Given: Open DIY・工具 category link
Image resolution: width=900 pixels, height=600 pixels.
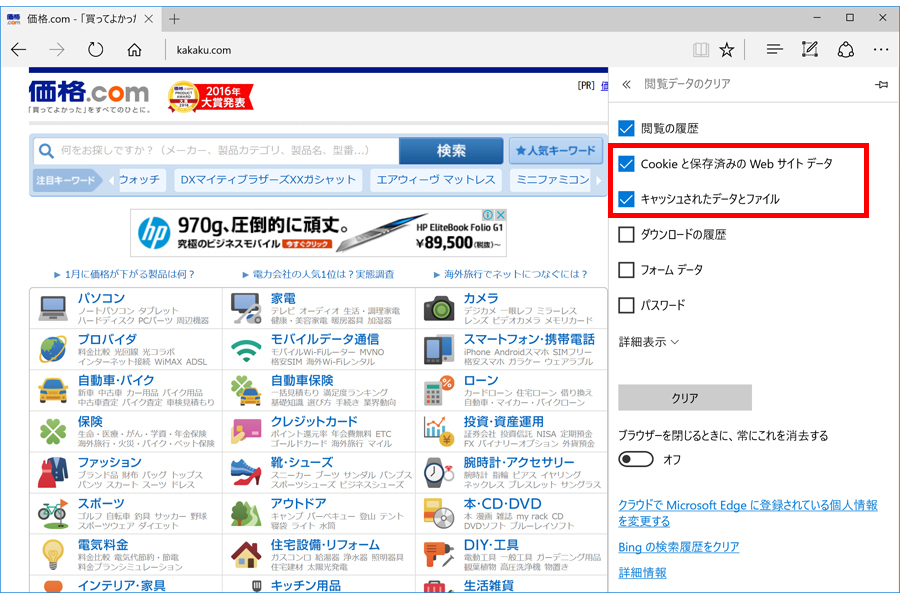Looking at the screenshot, I should click(x=491, y=545).
